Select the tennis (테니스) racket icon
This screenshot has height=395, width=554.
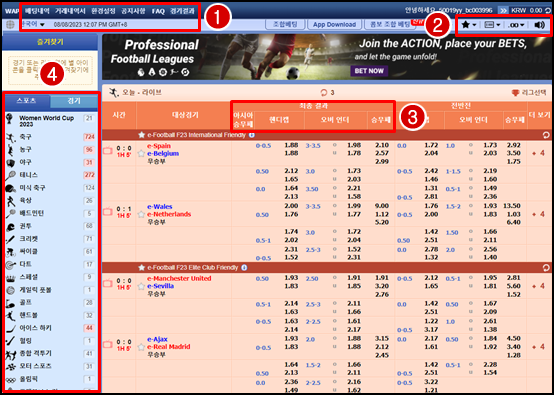point(11,175)
